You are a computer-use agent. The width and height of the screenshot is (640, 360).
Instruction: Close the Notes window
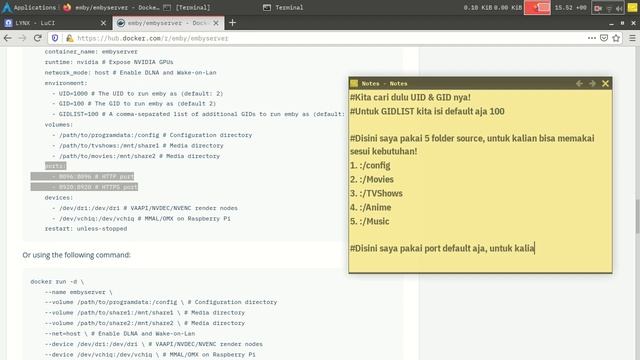point(605,83)
